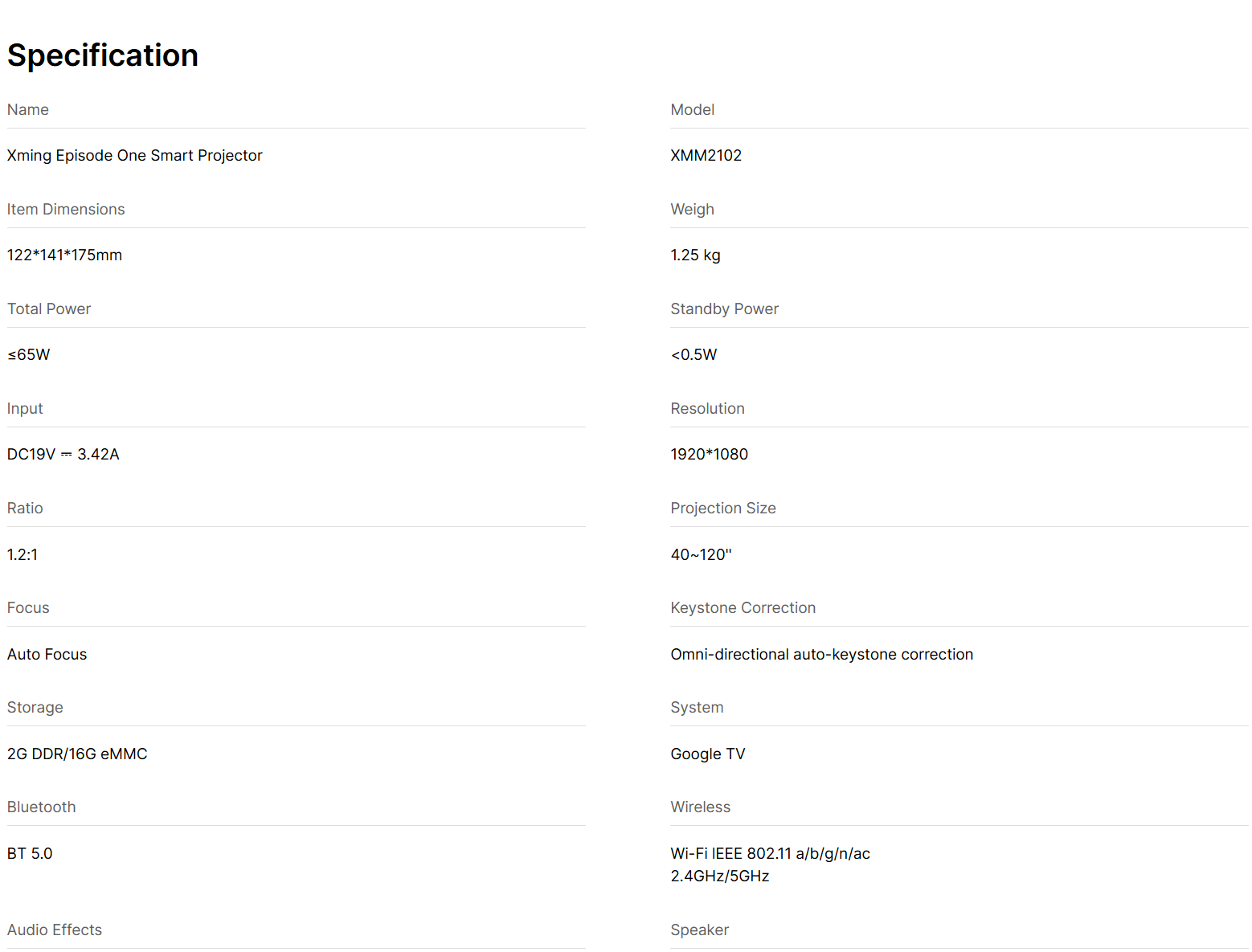This screenshot has width=1252, height=952.
Task: Click the XMM2102 model value
Action: point(706,155)
